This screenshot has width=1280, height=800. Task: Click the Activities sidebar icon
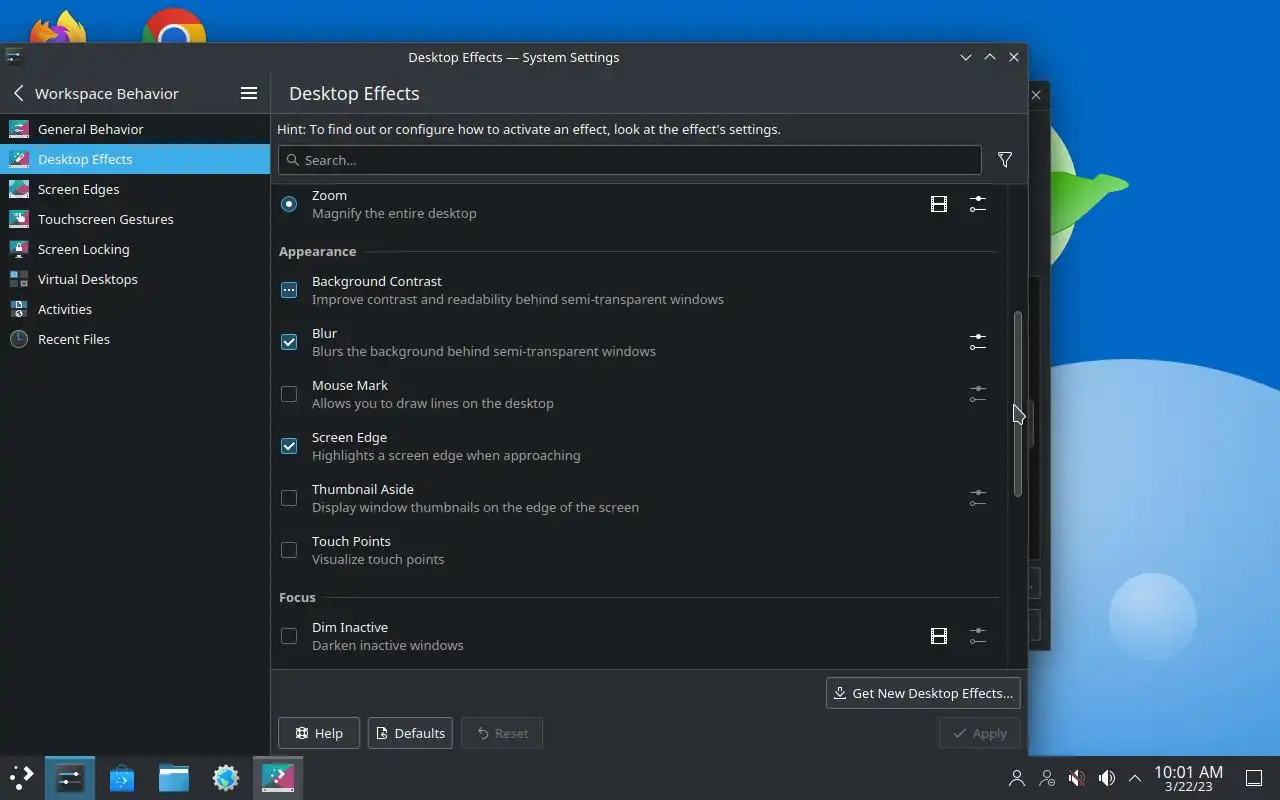(19, 309)
